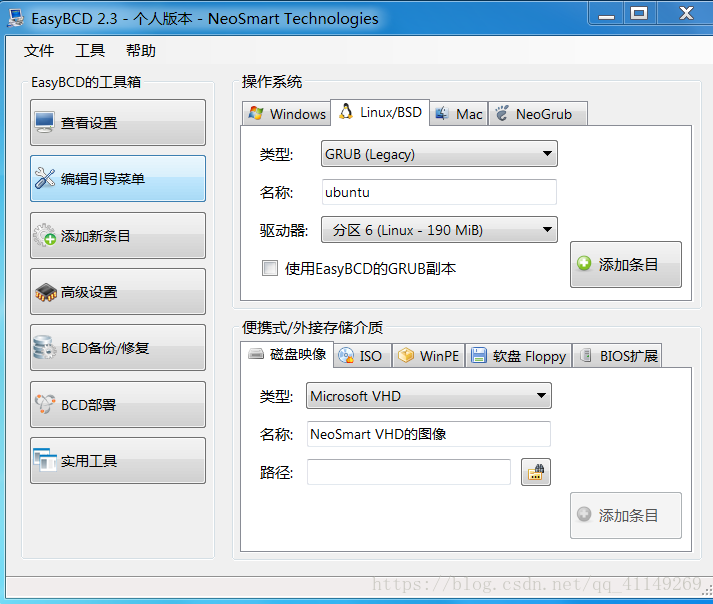The image size is (713, 604).
Task: Open the BCD备份/修复 backup and repair panel
Action: [x=118, y=347]
